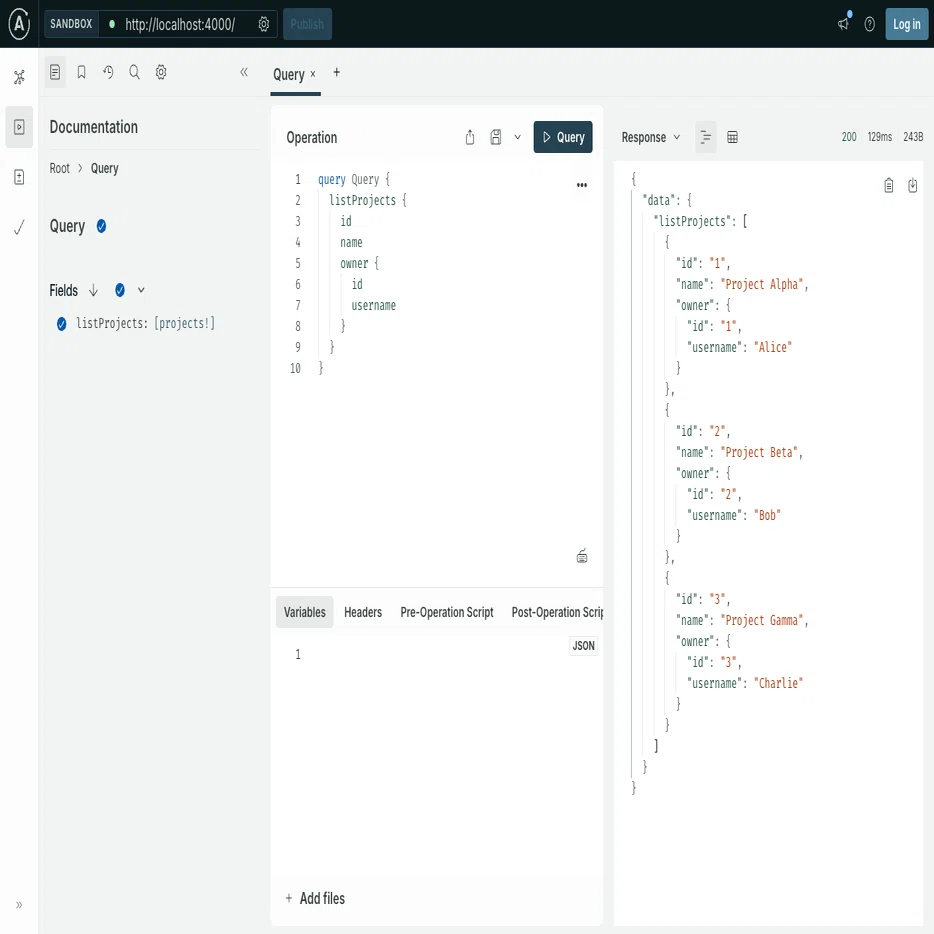The image size is (934, 934).
Task: Open listProjects field documentation
Action: click(x=110, y=323)
